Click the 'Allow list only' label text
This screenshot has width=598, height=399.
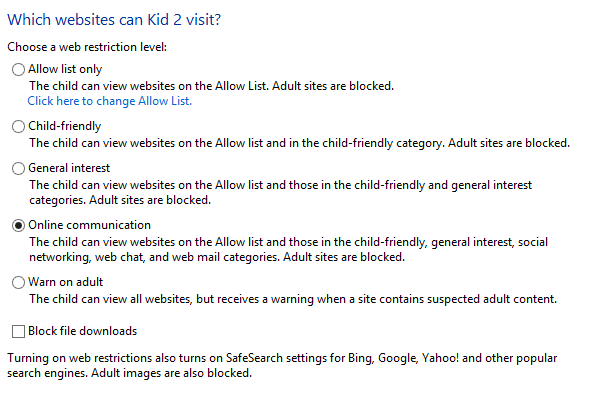tap(65, 69)
